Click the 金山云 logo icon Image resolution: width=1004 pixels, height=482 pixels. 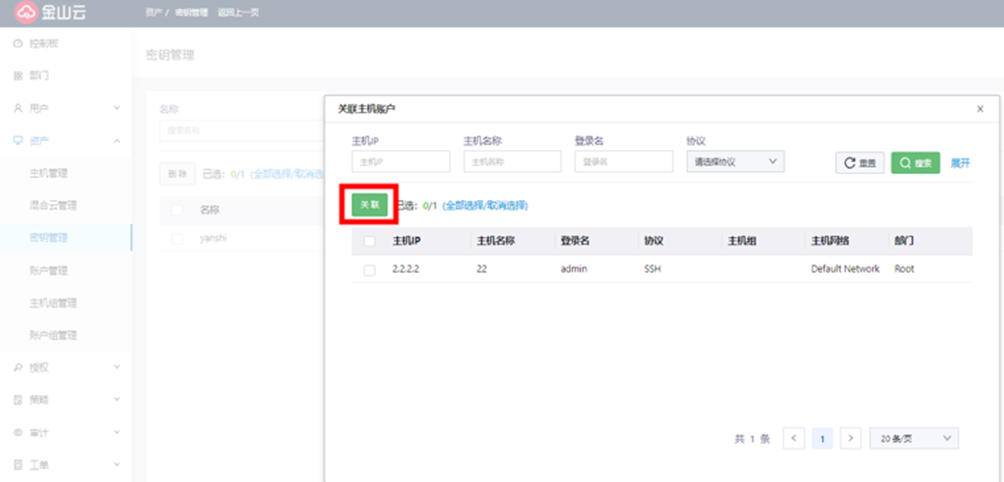[26, 13]
